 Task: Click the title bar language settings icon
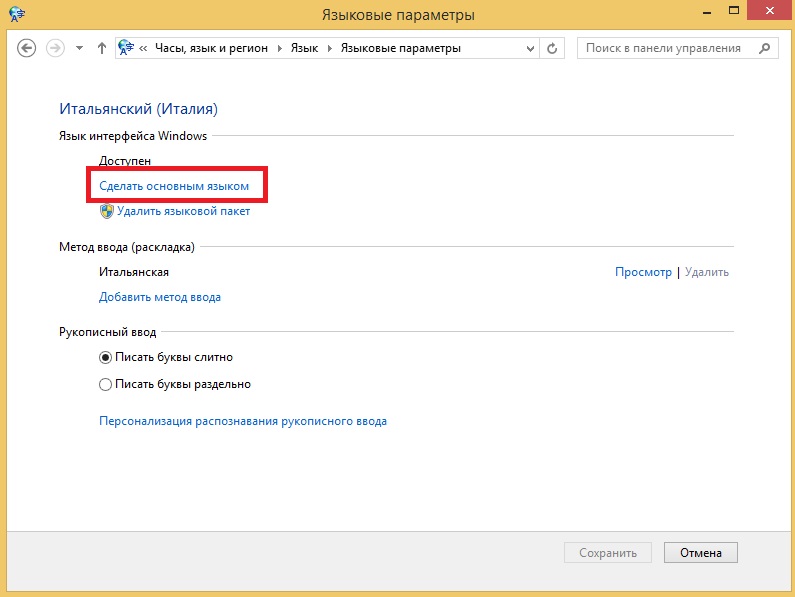[x=17, y=13]
